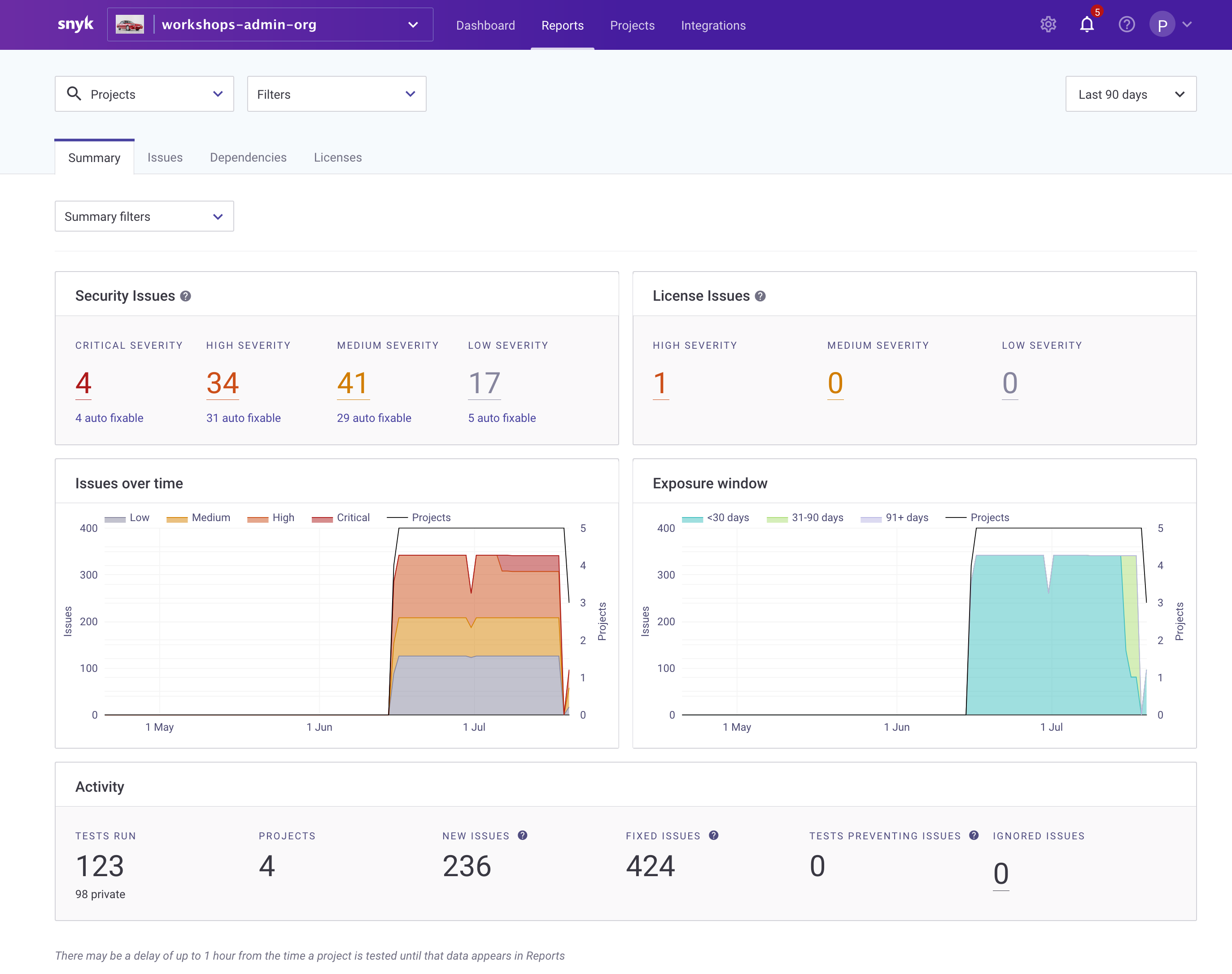Open the Filters dropdown
The width and height of the screenshot is (1232, 974).
(336, 93)
